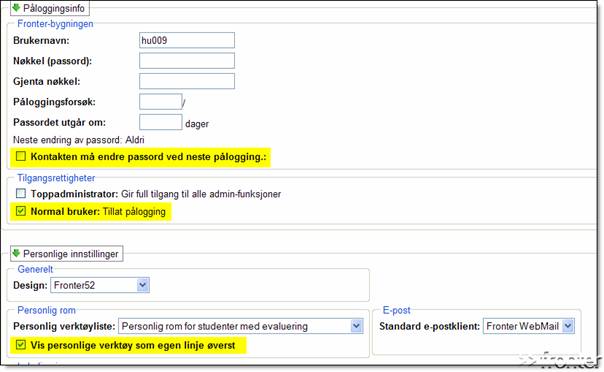604x372 pixels.
Task: Collapse the Påloggingsinfo section via green arrow
Action: [x=16, y=7]
